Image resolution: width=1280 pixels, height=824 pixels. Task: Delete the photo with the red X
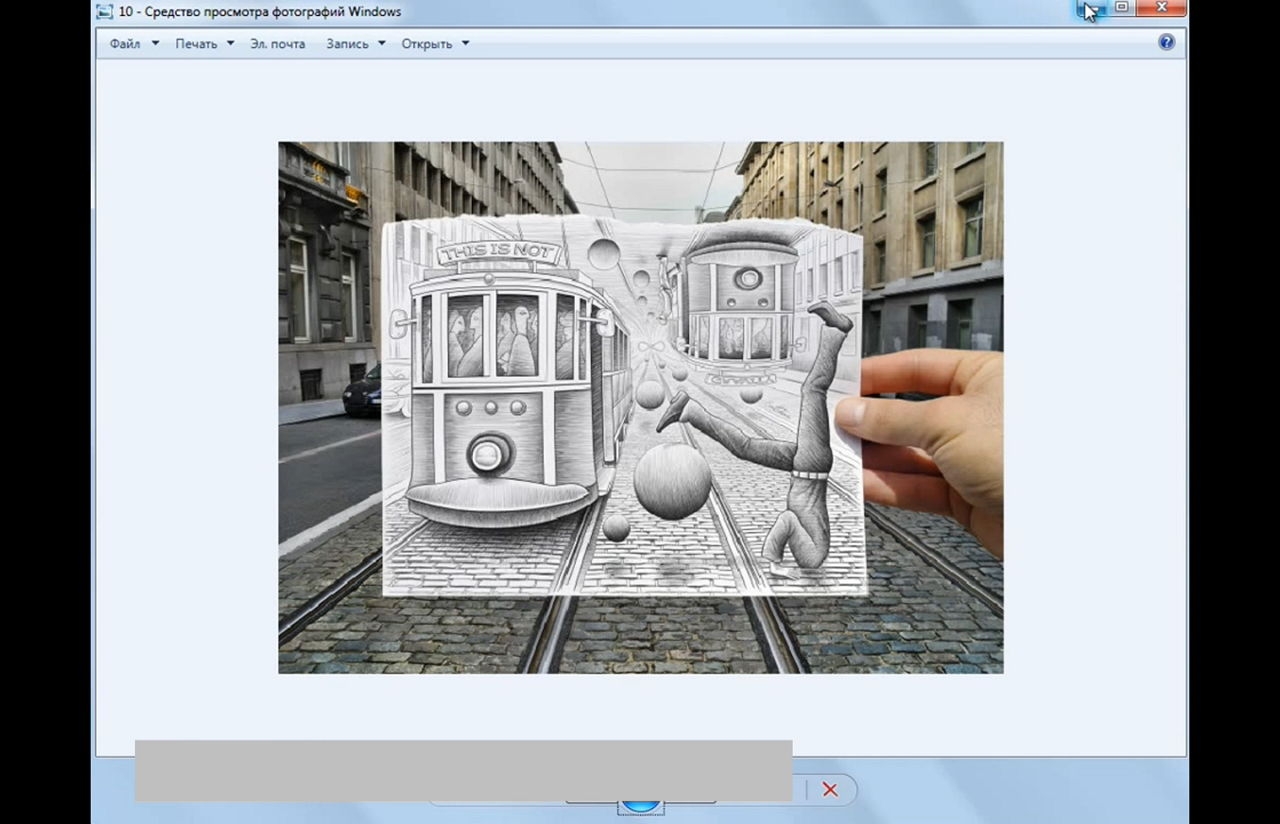tap(830, 789)
